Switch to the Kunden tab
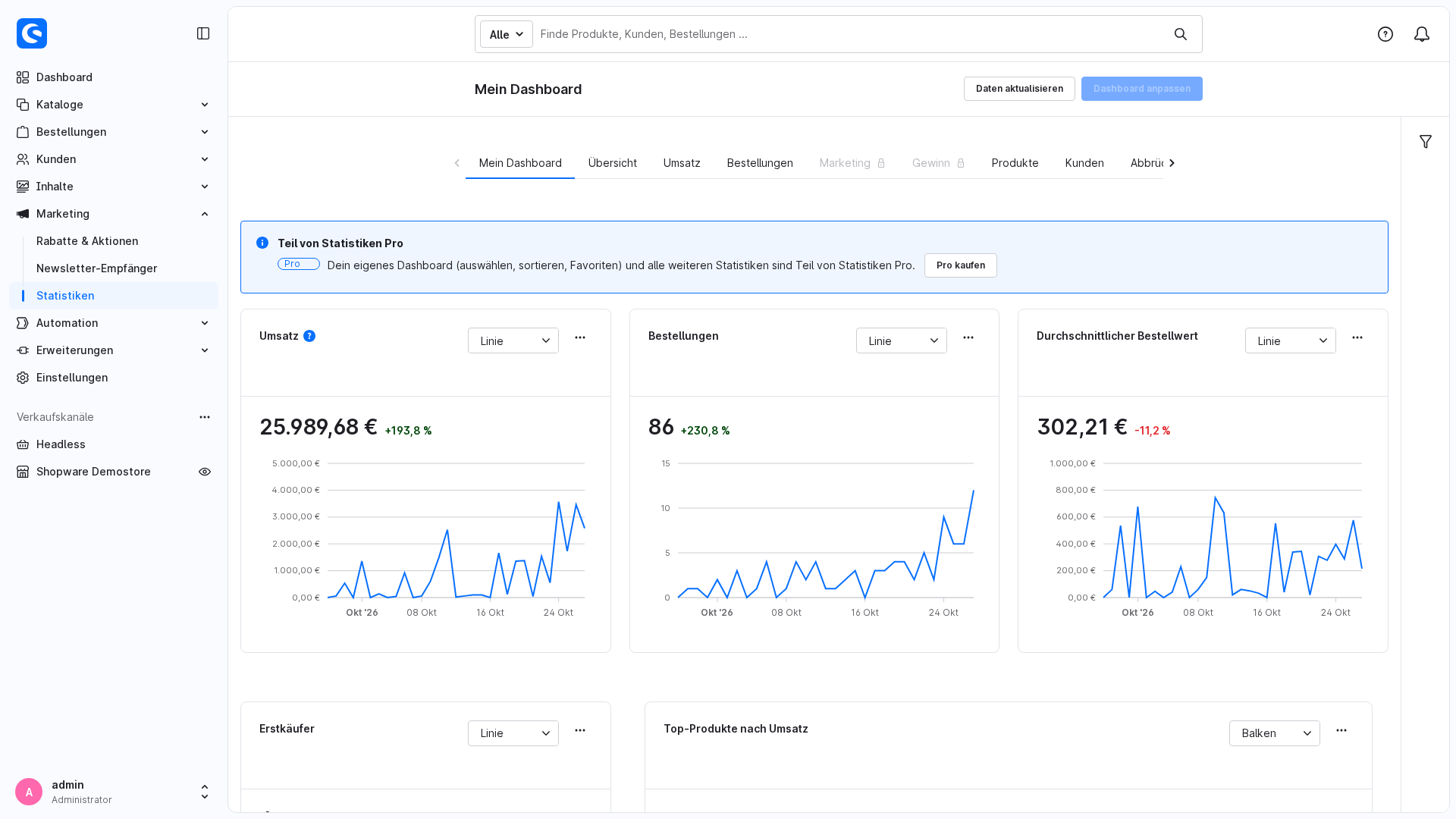This screenshot has width=1456, height=819. tap(1084, 163)
